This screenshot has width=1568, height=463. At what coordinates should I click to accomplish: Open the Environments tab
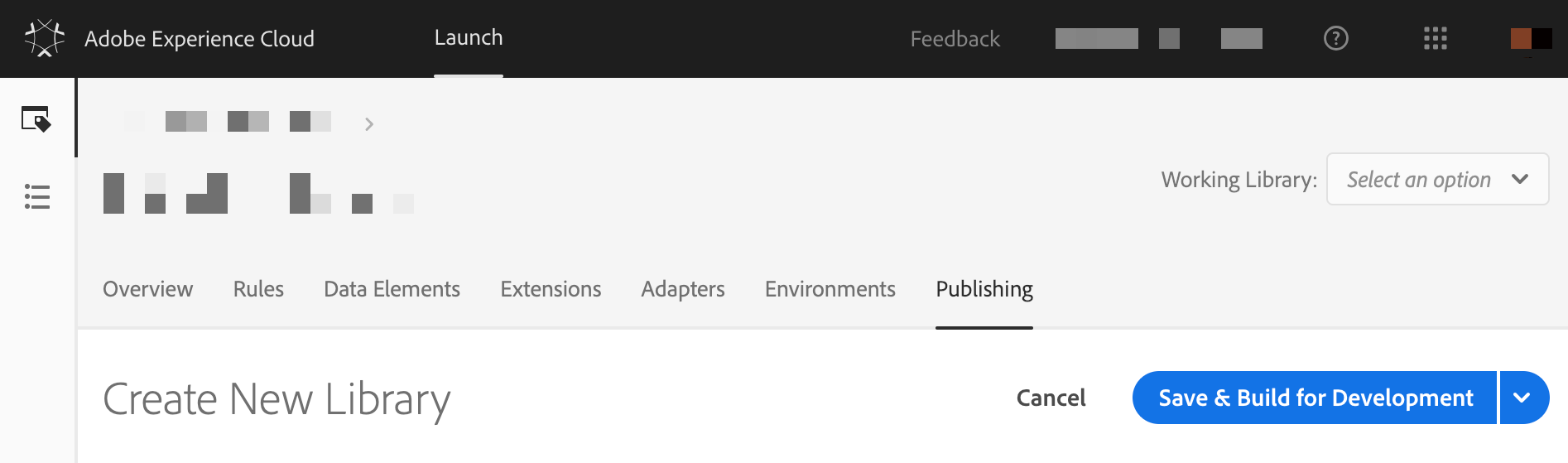(x=830, y=289)
